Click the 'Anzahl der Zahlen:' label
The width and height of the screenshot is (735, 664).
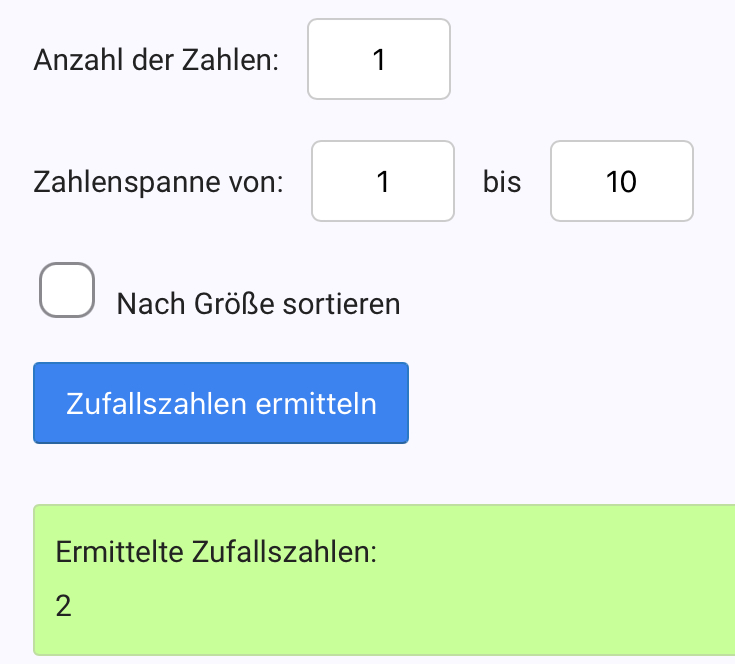pos(156,60)
